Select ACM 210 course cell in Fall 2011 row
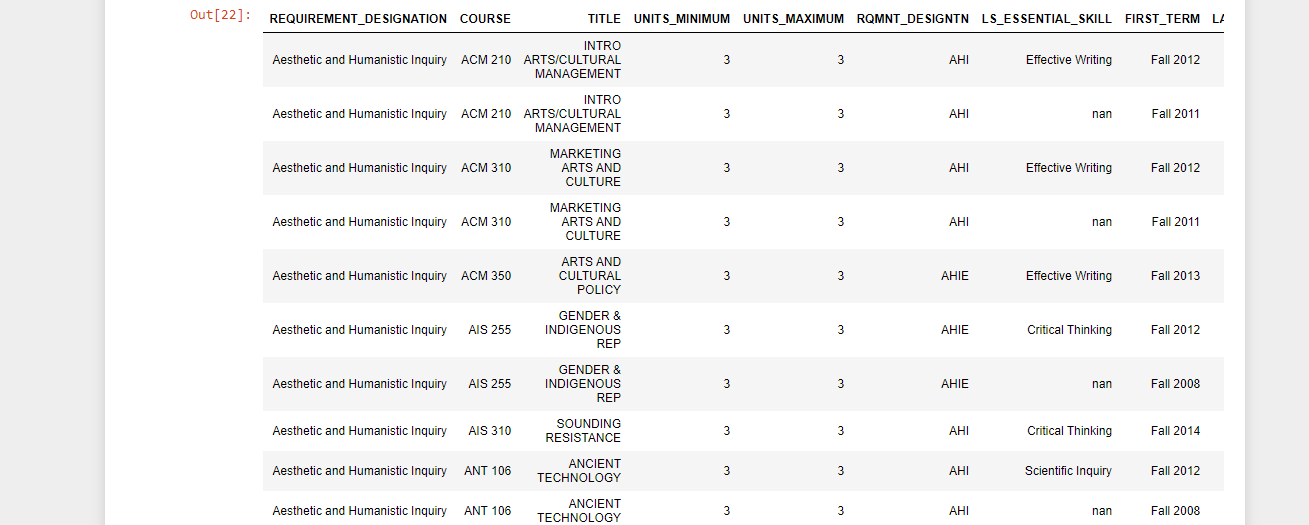The height and width of the screenshot is (525, 1309). 486,114
